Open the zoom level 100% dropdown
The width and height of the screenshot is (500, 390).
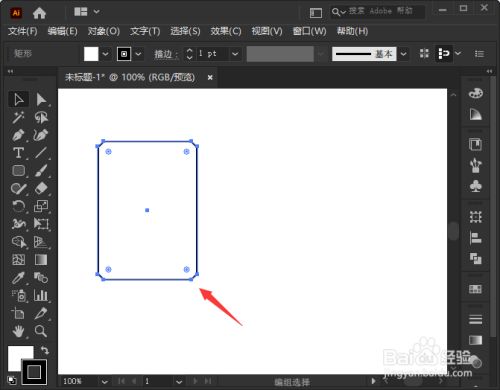105,382
